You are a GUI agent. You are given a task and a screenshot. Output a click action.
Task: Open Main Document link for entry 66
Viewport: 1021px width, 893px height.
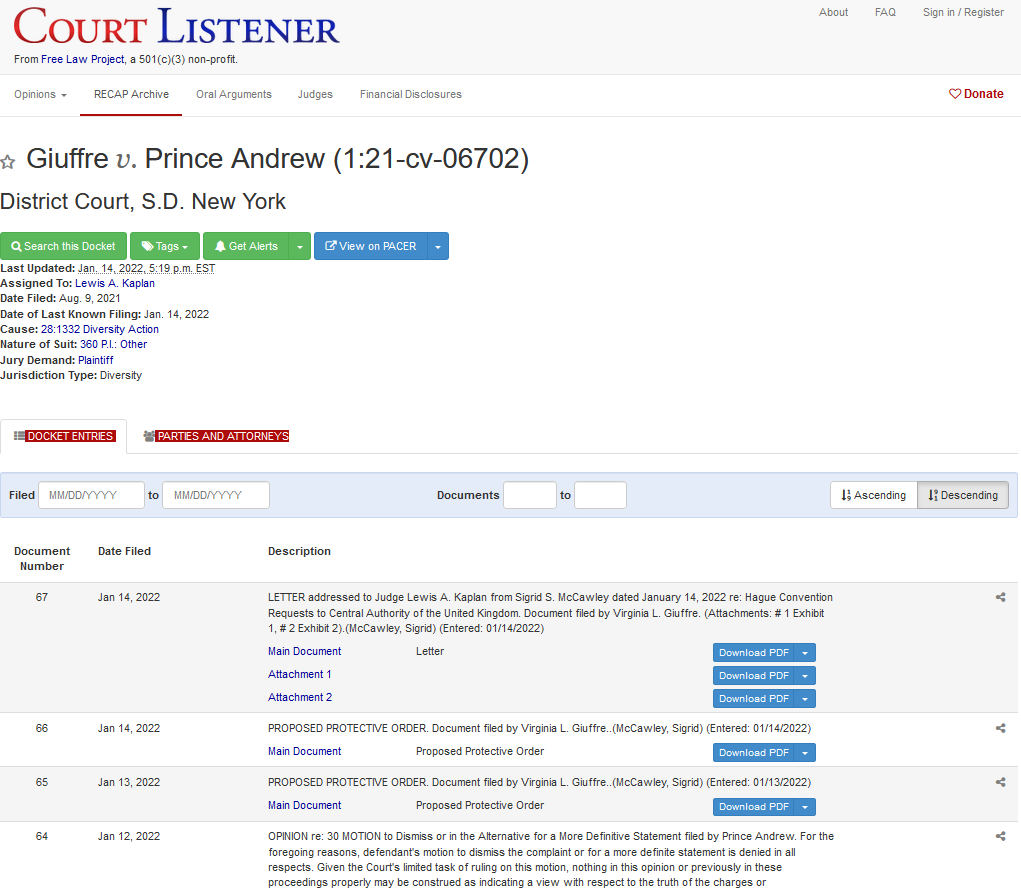pos(305,751)
